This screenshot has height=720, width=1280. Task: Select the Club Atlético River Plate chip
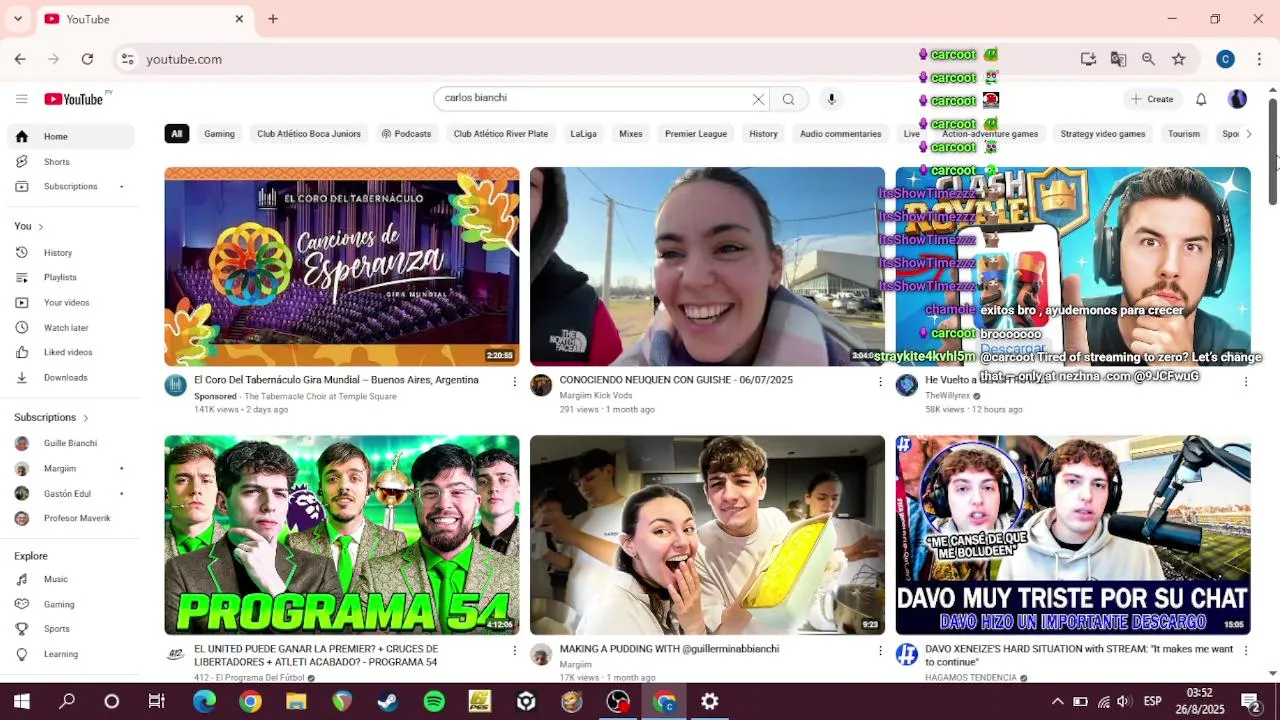coord(500,134)
